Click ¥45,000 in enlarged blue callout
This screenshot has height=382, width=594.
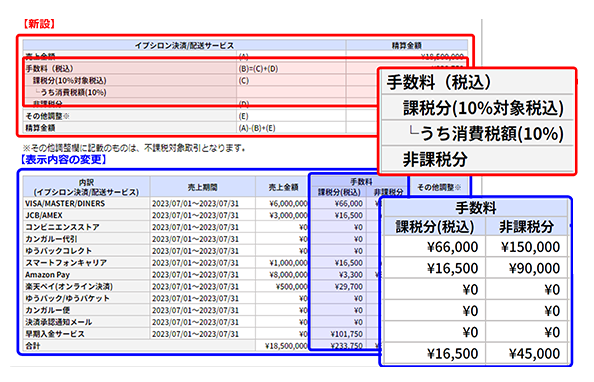[x=534, y=354]
